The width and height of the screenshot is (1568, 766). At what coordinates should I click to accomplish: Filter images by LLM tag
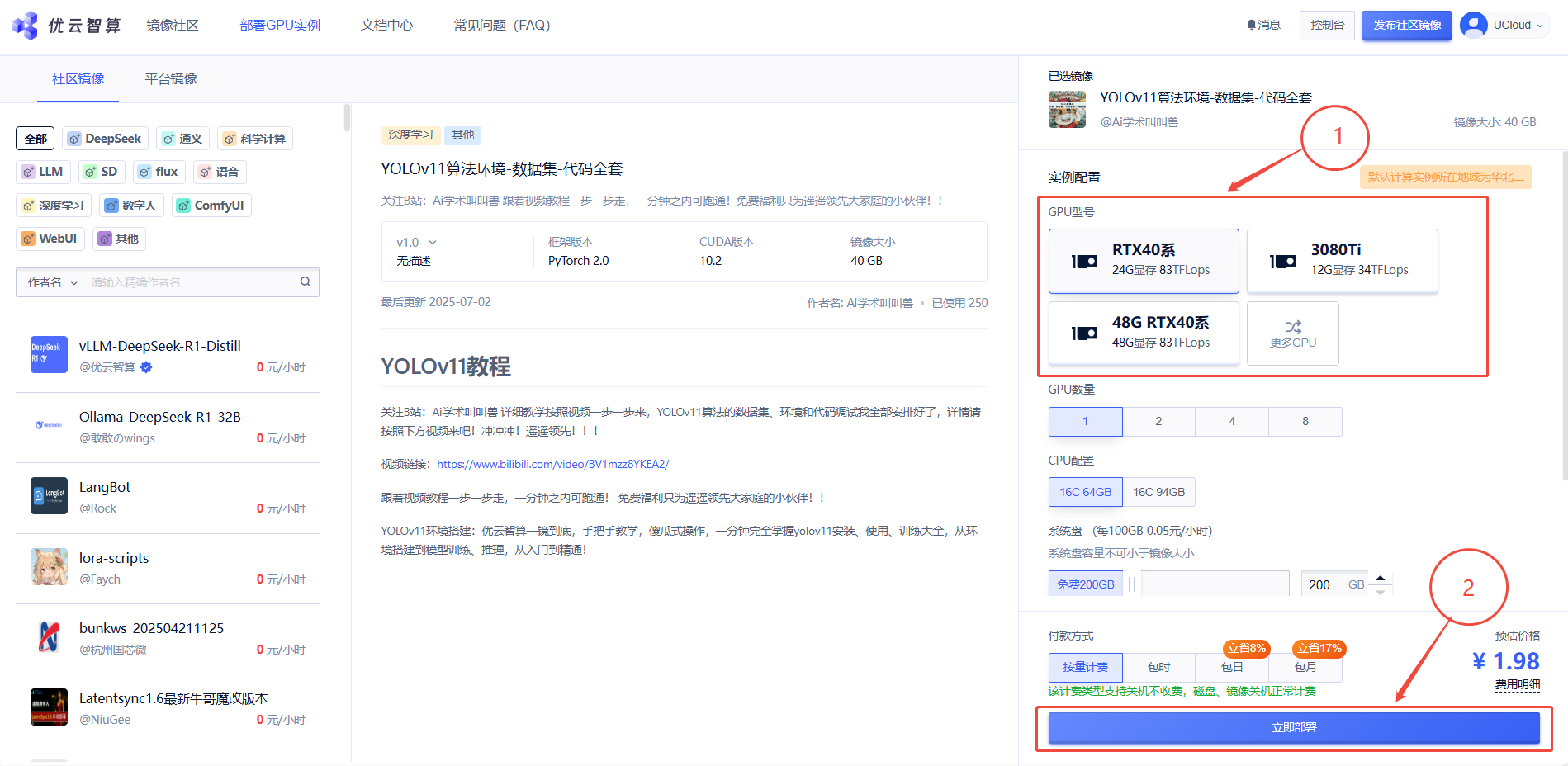coord(43,172)
